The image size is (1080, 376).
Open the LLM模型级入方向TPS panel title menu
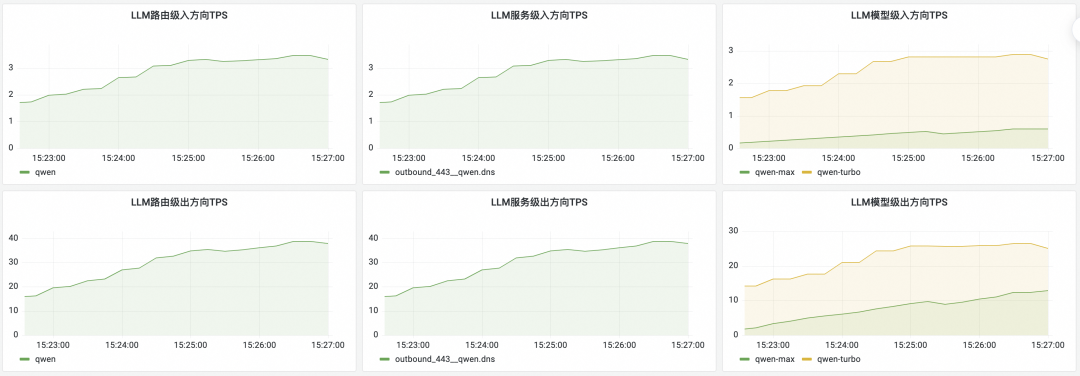(x=899, y=15)
